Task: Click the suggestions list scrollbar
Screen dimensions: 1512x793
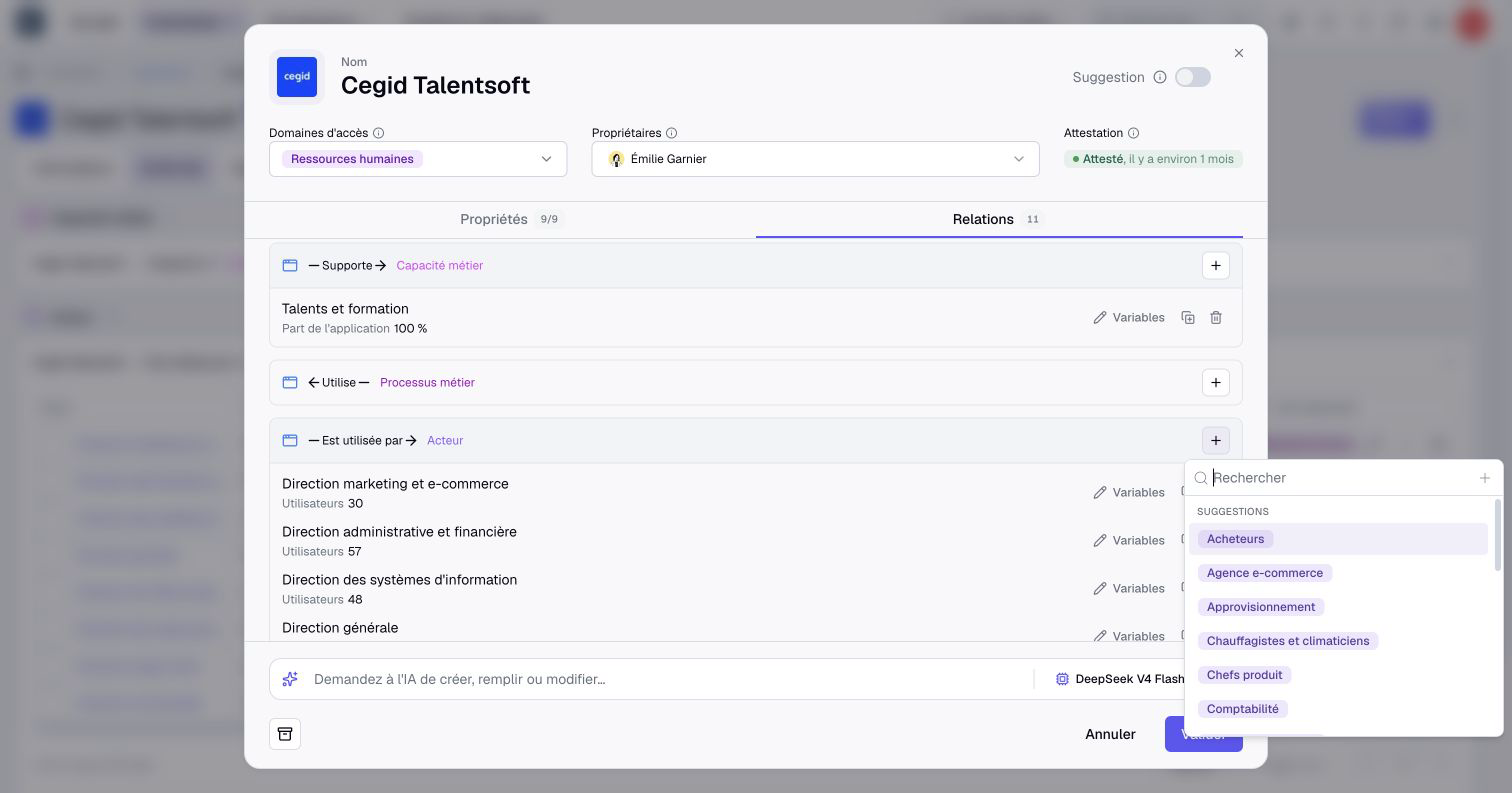Action: (x=1497, y=536)
